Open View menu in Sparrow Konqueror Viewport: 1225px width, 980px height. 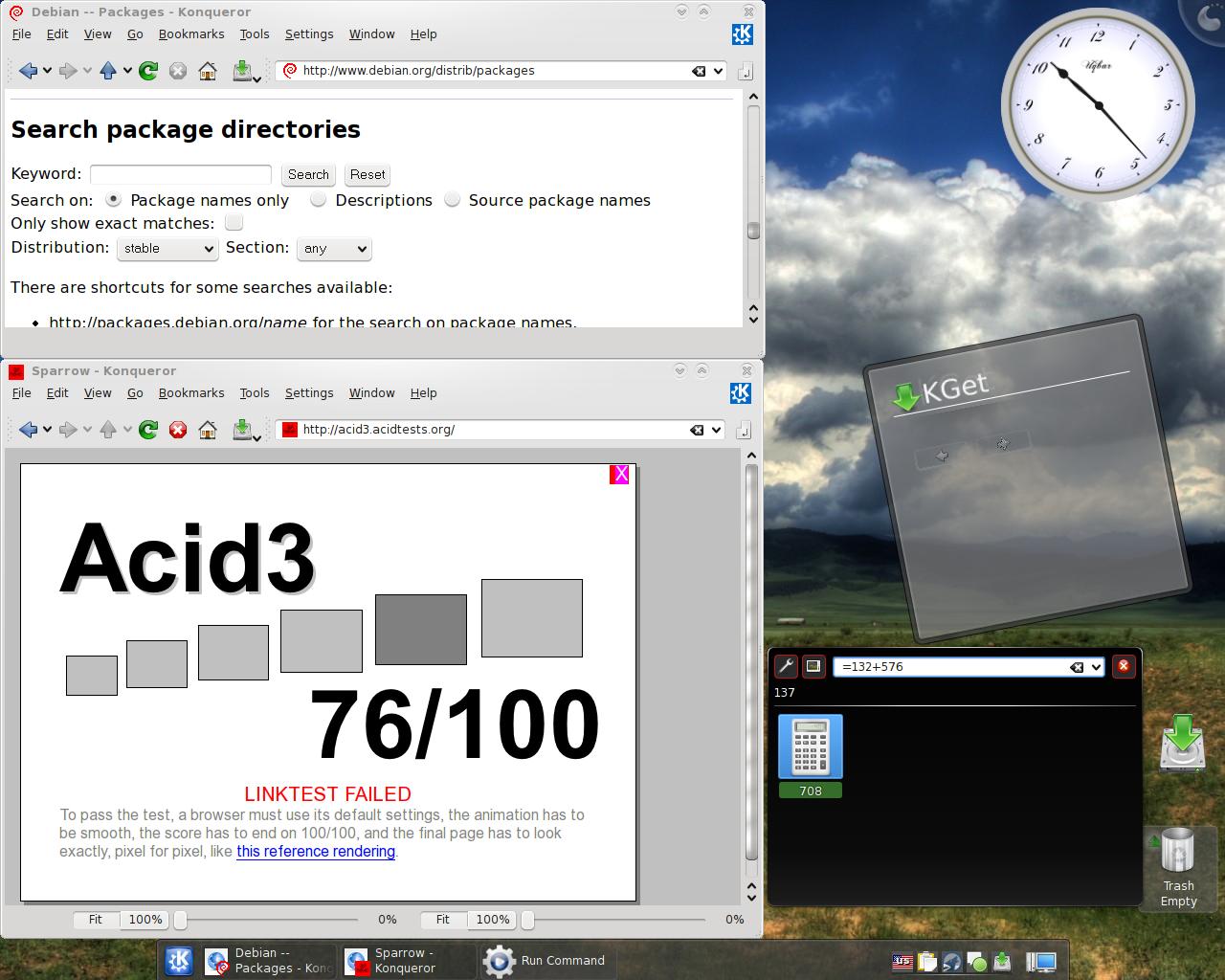tap(98, 392)
